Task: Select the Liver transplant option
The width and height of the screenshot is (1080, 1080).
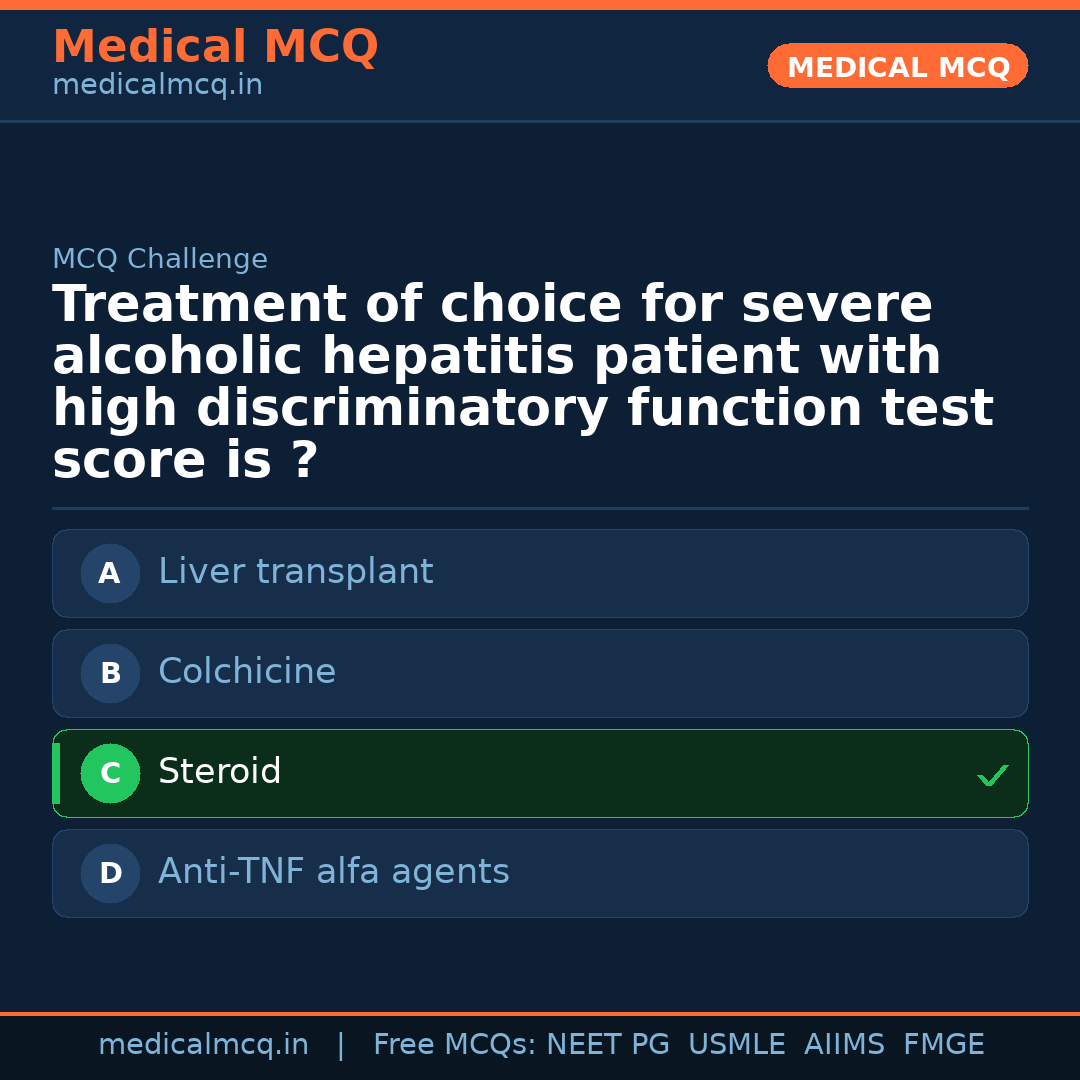Action: pyautogui.click(x=540, y=573)
